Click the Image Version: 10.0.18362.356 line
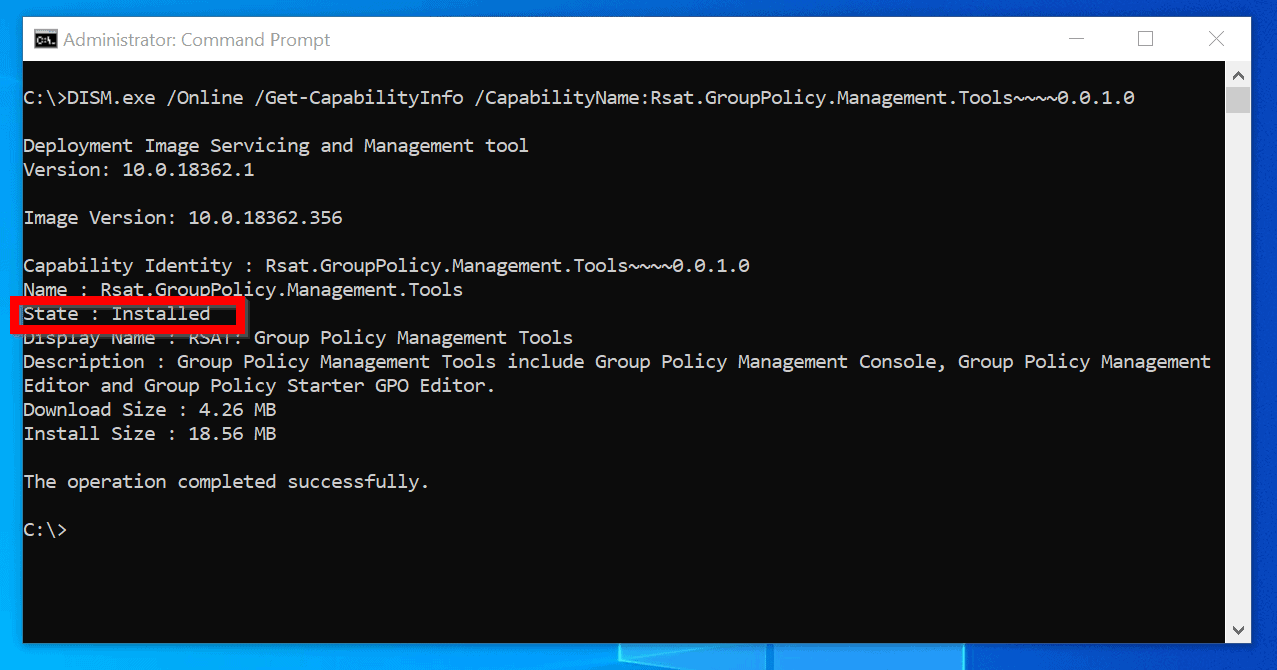Viewport: 1277px width, 670px height. (182, 217)
